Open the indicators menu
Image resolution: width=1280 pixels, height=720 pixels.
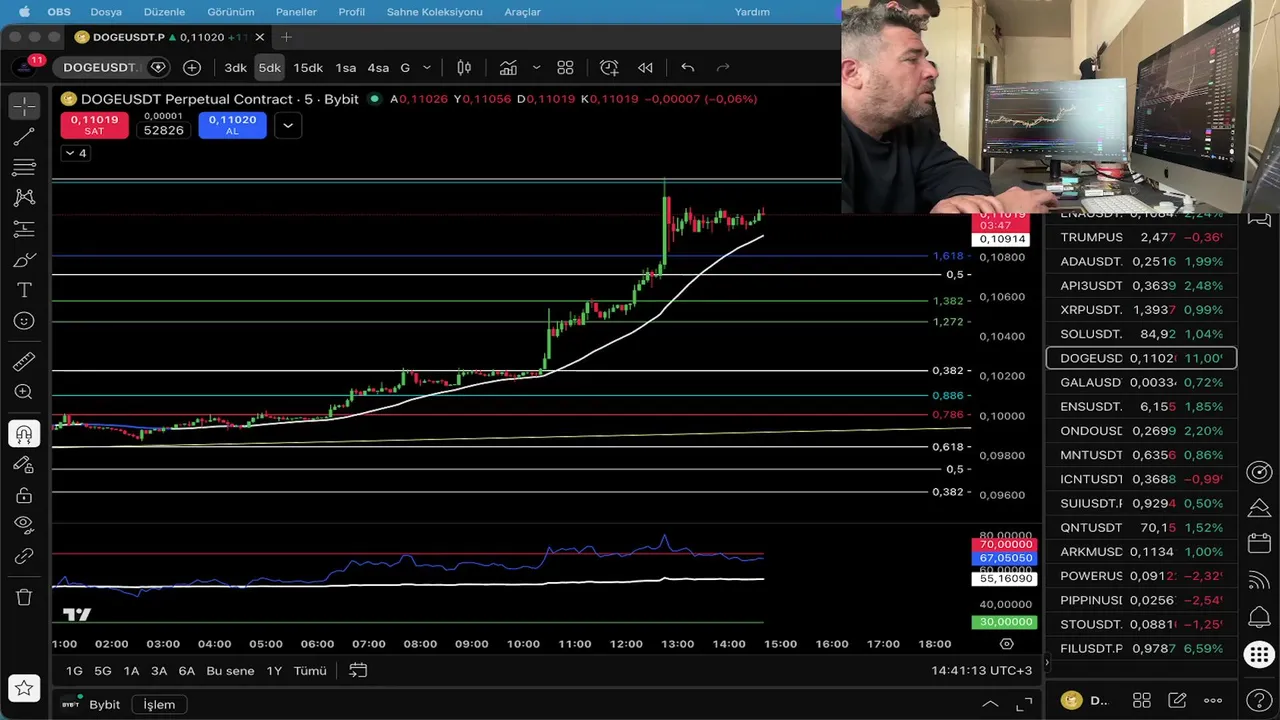click(508, 68)
